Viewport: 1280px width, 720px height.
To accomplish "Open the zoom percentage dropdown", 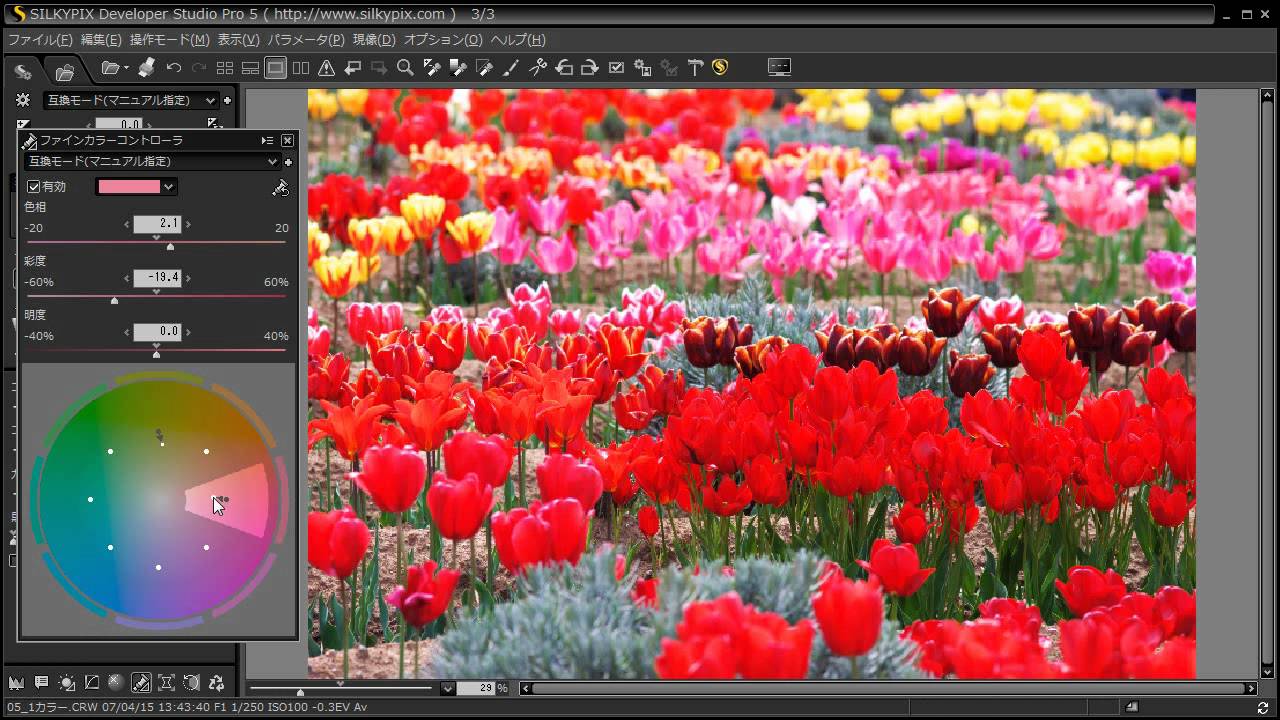I will [448, 688].
